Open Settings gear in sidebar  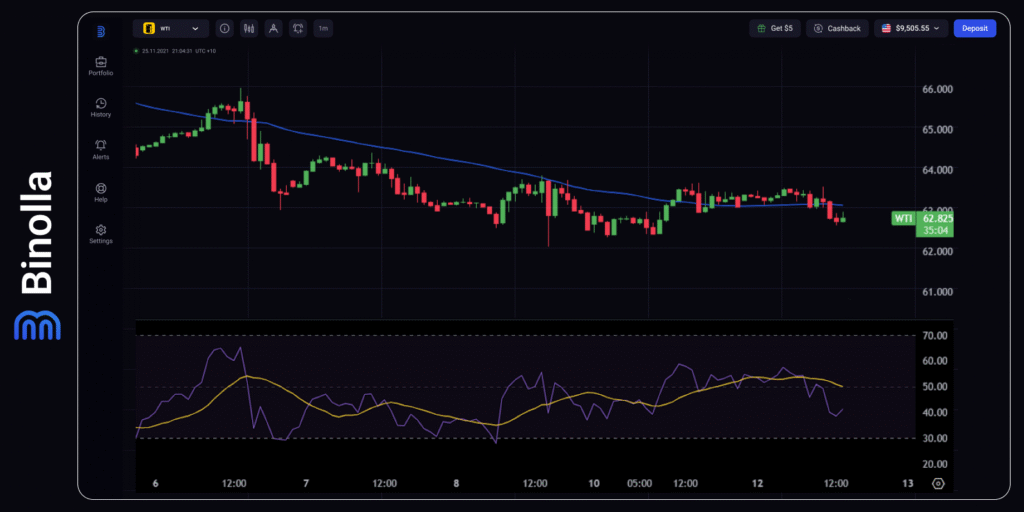[x=101, y=233]
